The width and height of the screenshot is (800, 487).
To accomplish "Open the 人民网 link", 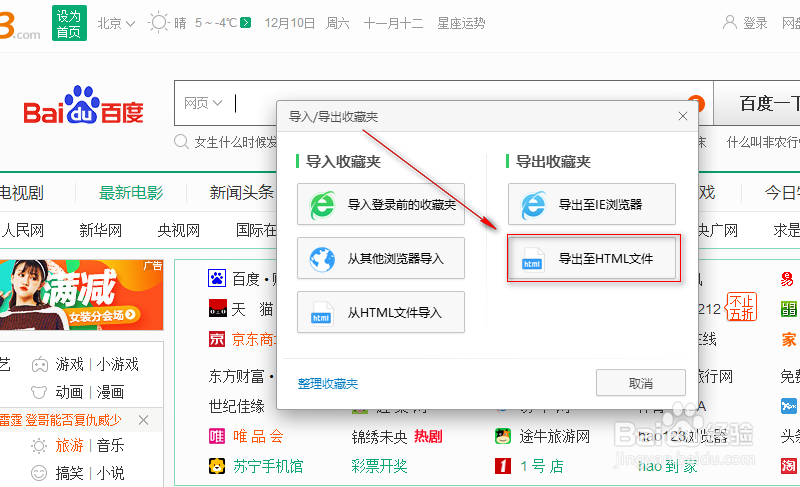I will [22, 230].
